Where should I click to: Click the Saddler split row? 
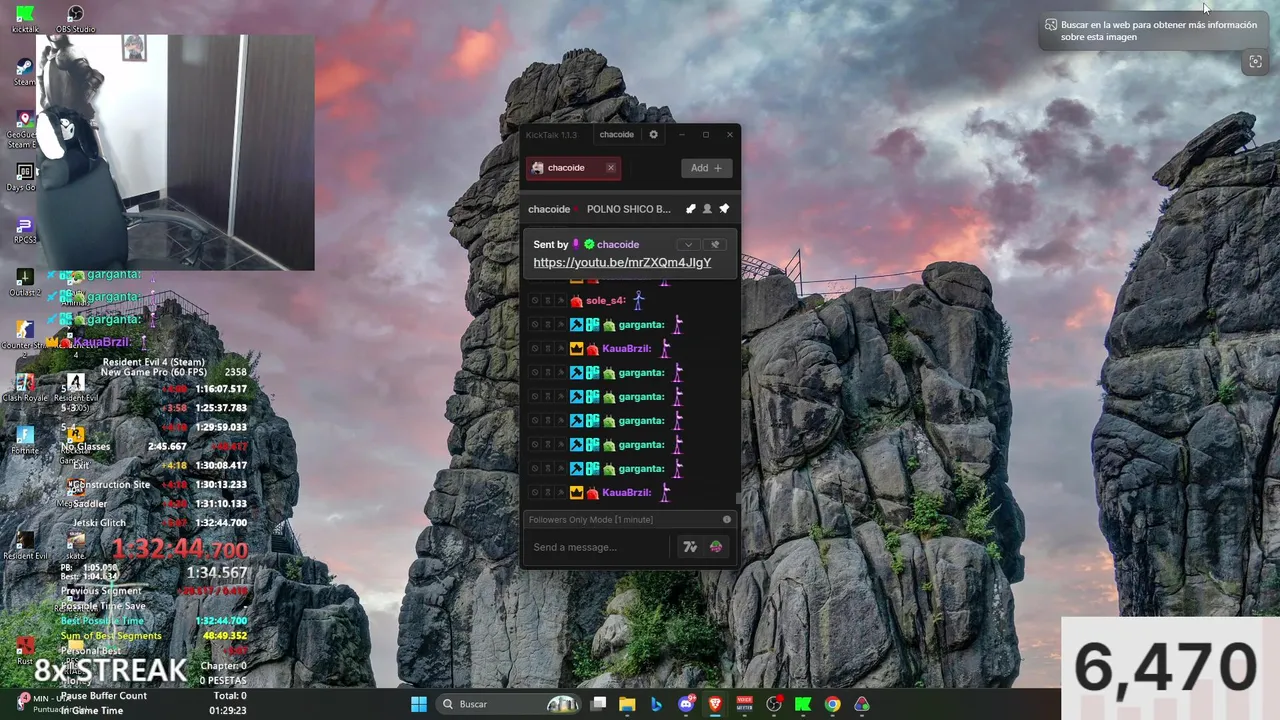[154, 504]
